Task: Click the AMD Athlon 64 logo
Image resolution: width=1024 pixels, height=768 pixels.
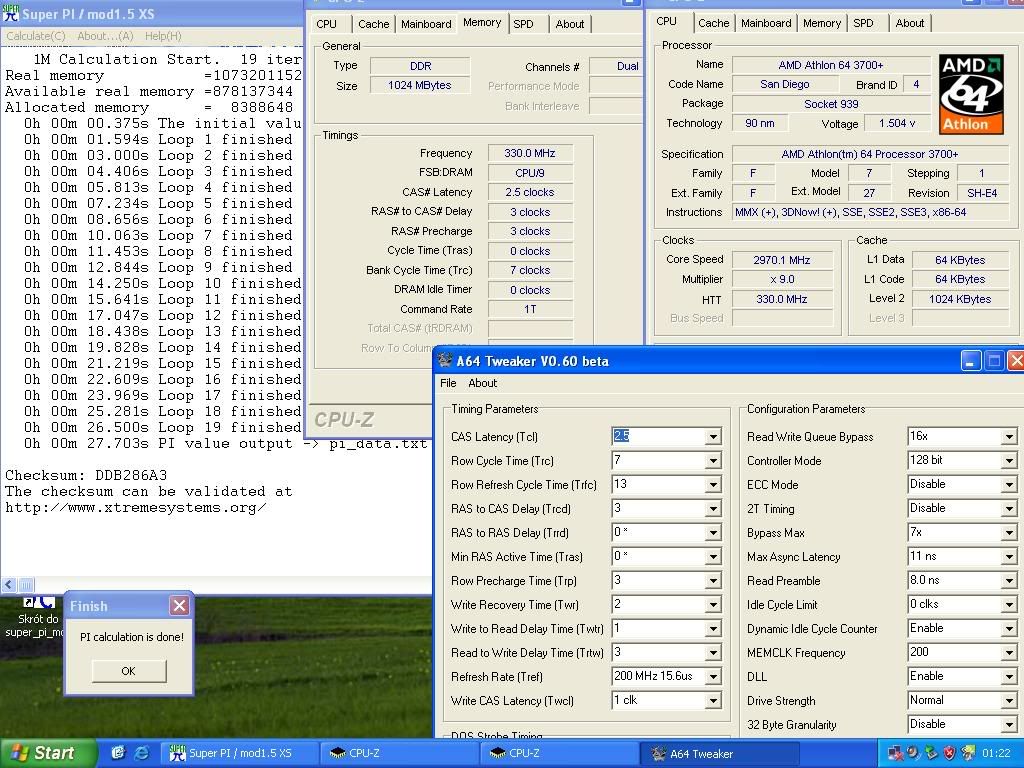Action: 971,95
